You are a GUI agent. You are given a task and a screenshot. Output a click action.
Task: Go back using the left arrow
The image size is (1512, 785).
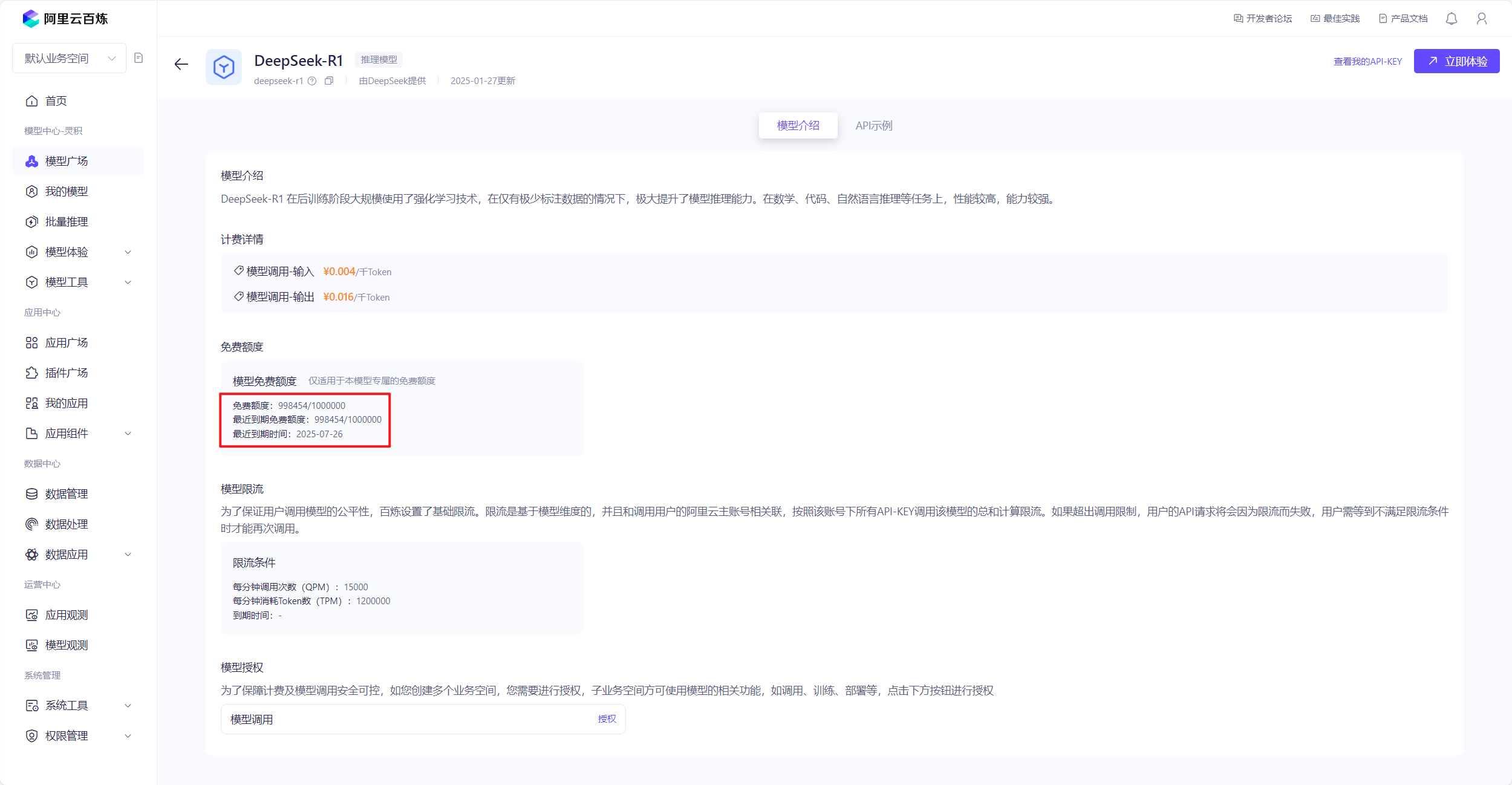coord(181,64)
